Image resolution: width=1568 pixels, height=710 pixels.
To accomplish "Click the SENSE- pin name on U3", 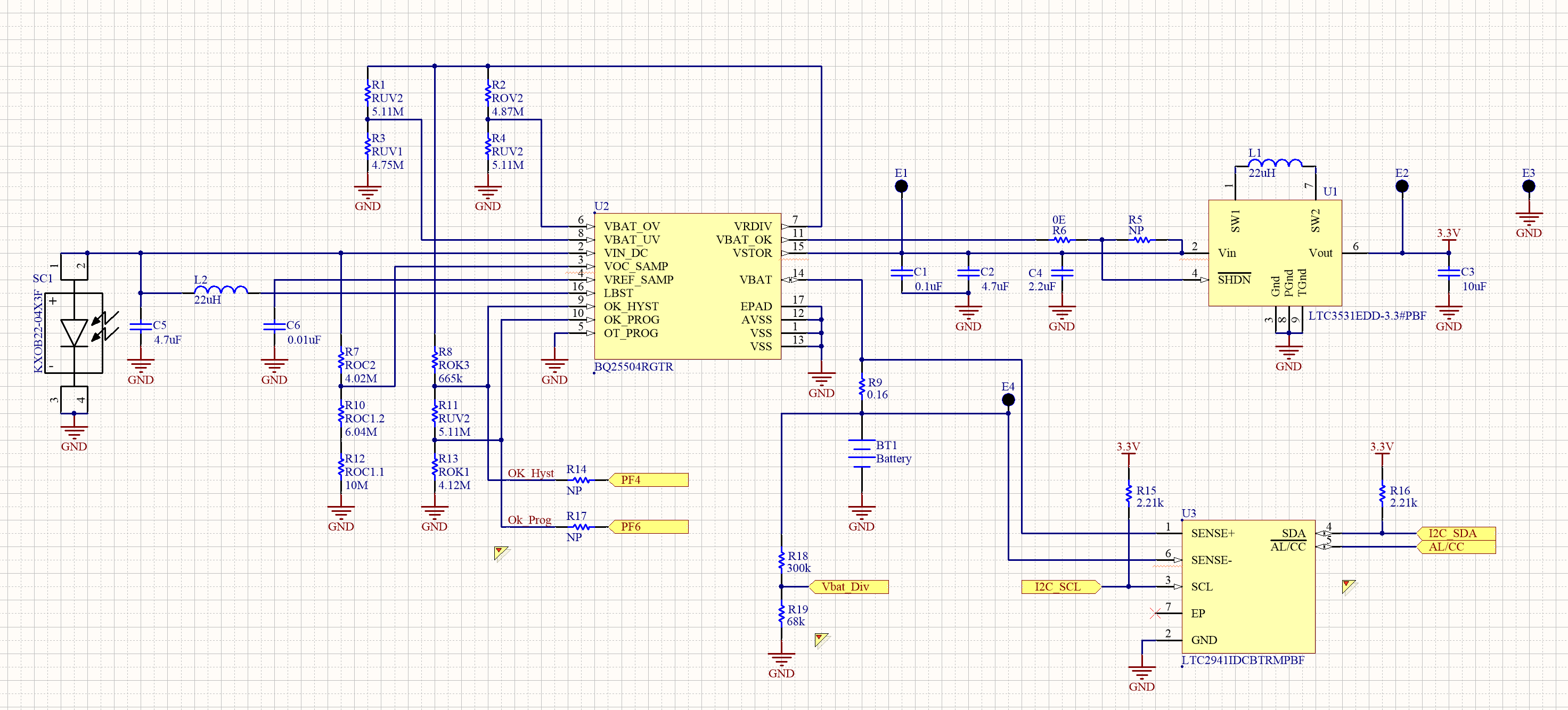I will point(1211,560).
